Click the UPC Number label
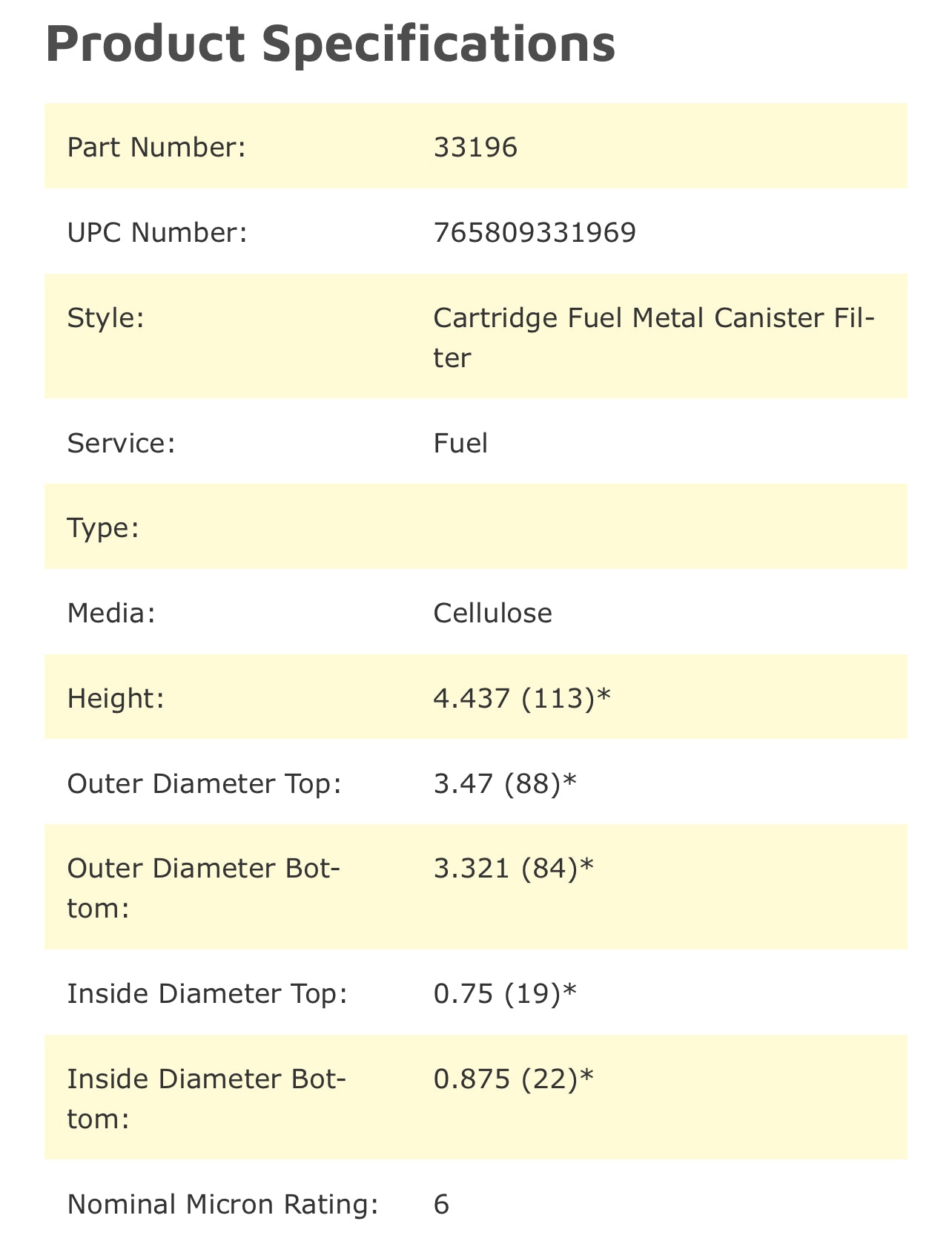 coord(156,232)
